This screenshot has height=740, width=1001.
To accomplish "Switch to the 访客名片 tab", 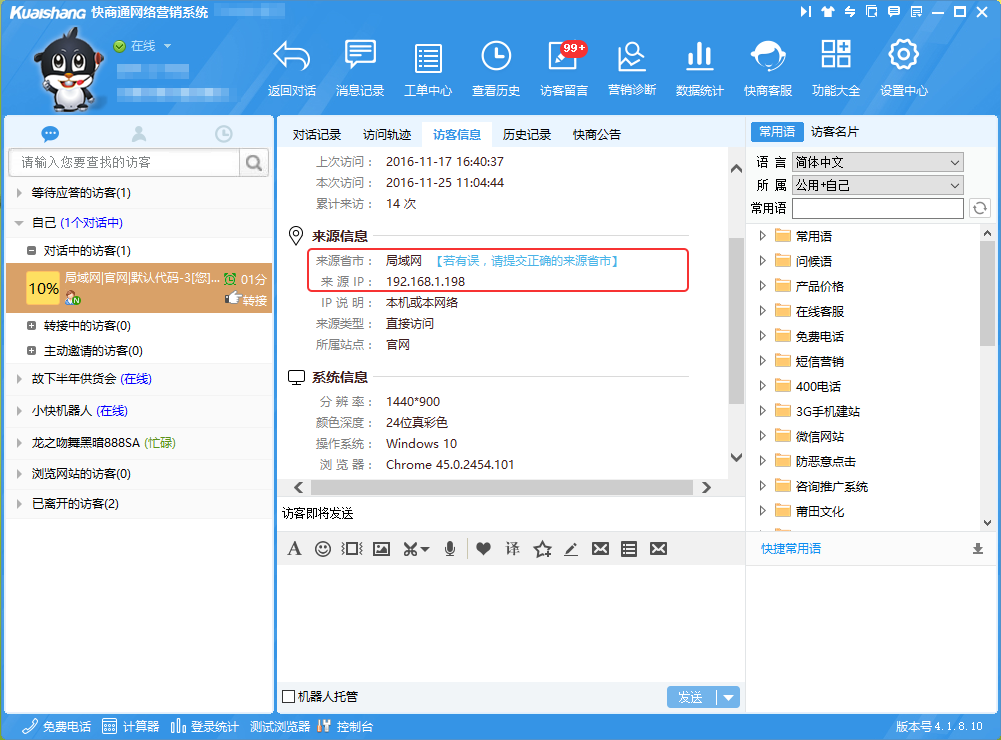I will 834,132.
